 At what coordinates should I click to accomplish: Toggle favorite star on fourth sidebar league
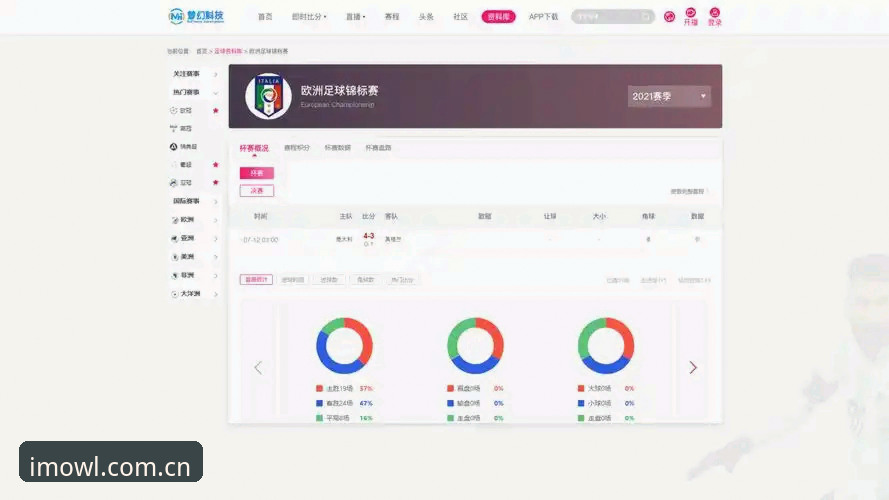[x=215, y=164]
